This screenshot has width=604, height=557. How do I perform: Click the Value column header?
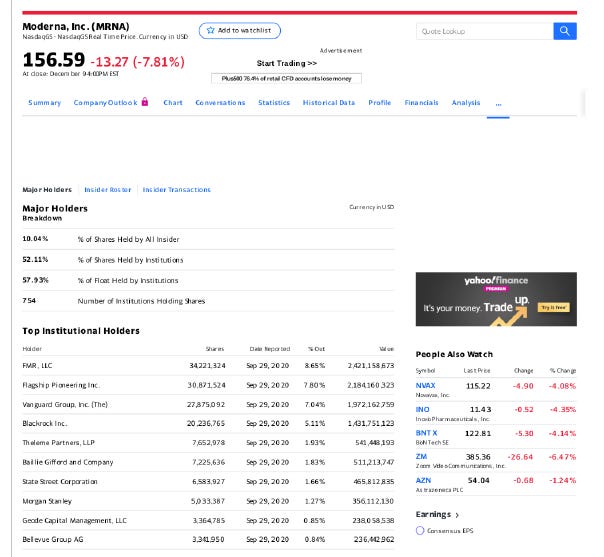386,349
